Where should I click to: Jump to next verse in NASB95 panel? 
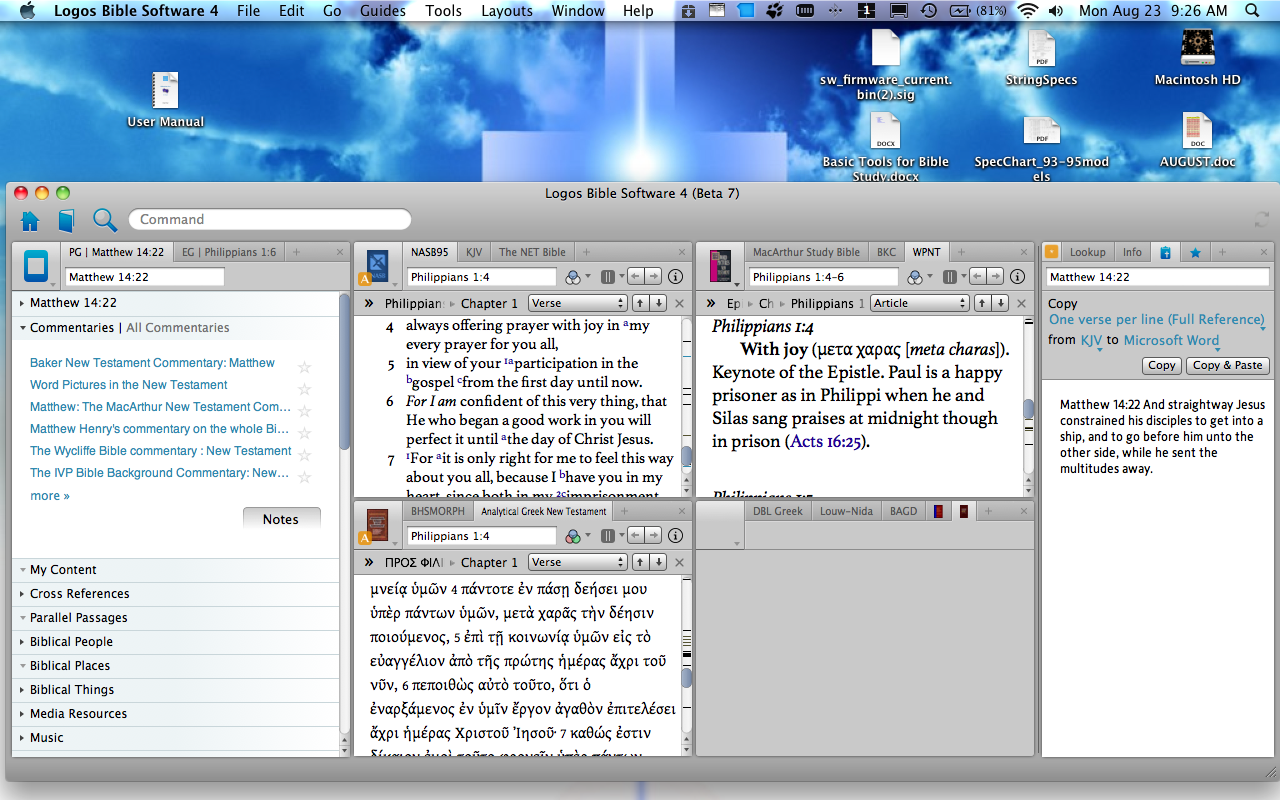click(x=659, y=303)
